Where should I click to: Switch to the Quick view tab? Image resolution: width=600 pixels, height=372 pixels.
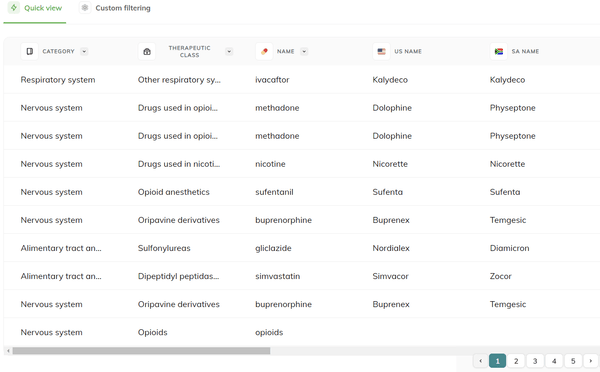tap(35, 8)
